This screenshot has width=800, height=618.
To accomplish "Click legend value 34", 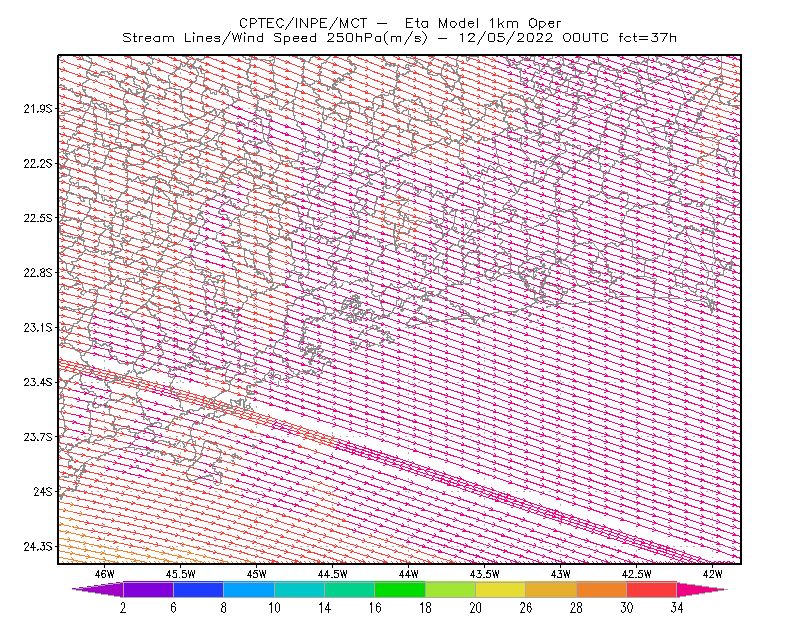I will tap(677, 608).
